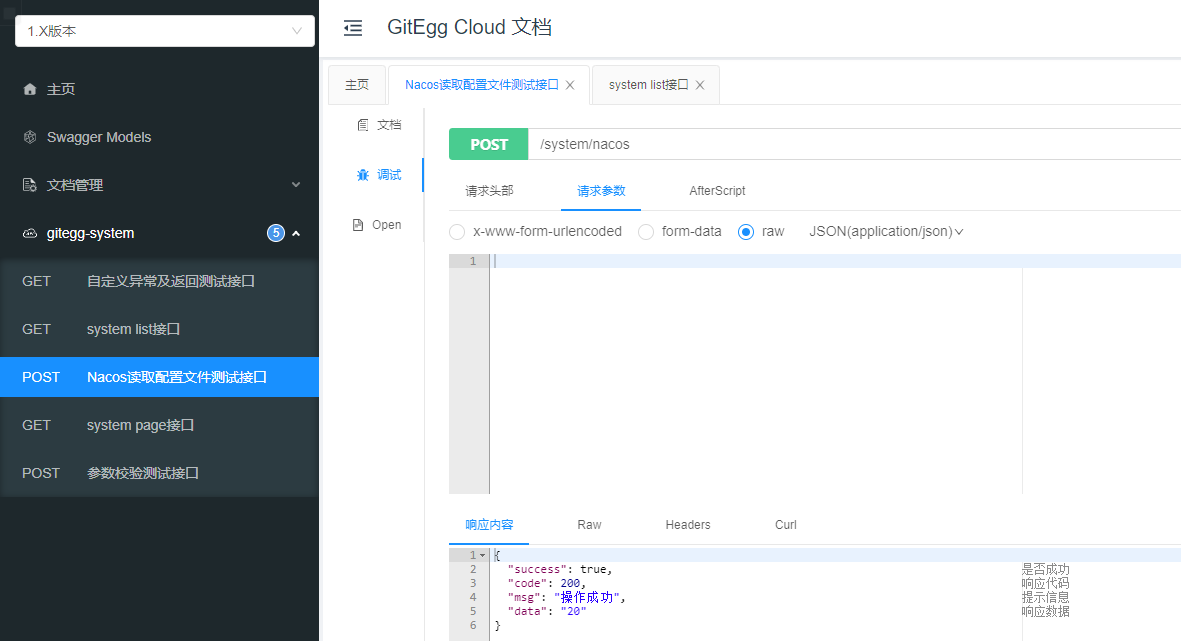The image size is (1181, 641).
Task: Open the Headers response tab
Action: click(x=688, y=524)
